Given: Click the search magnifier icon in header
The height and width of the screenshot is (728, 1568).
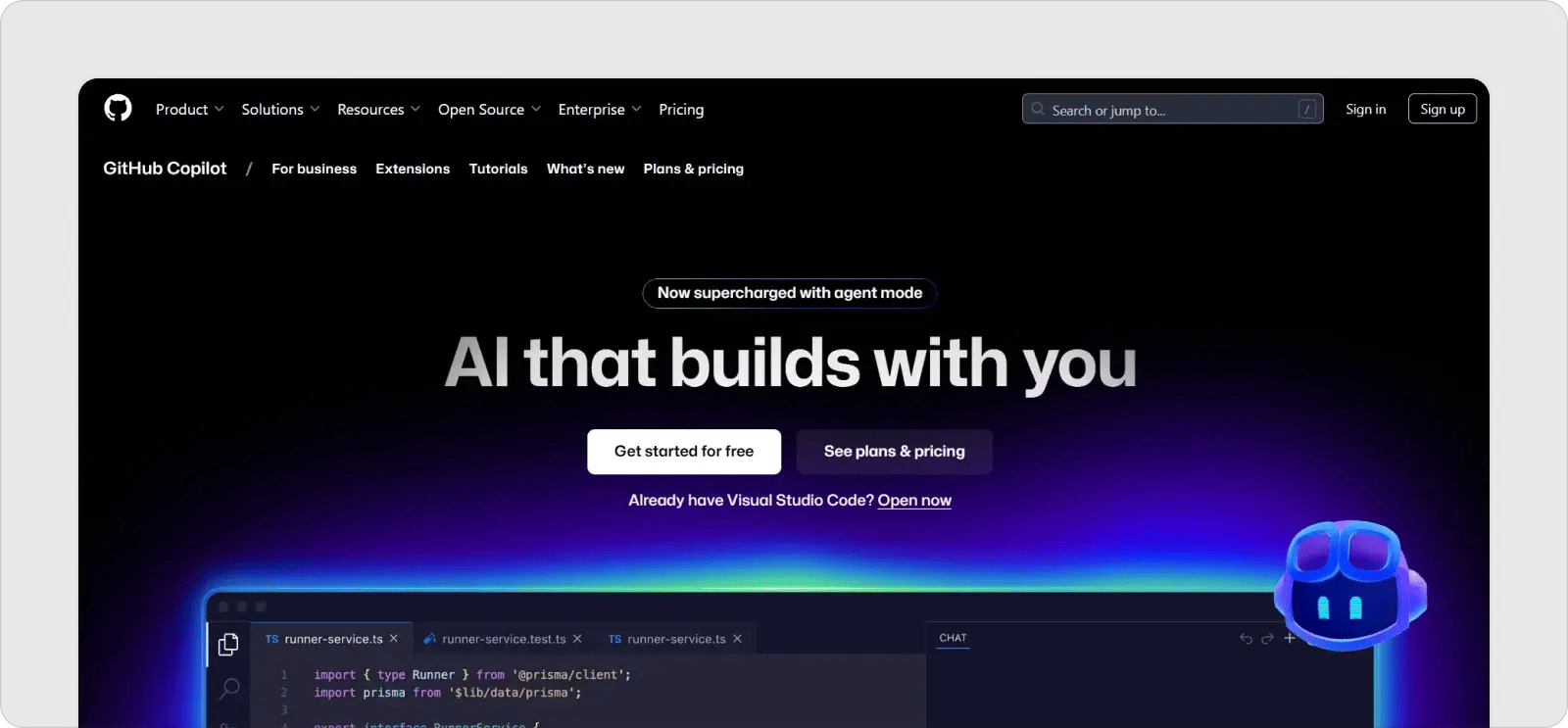Looking at the screenshot, I should (x=1038, y=109).
